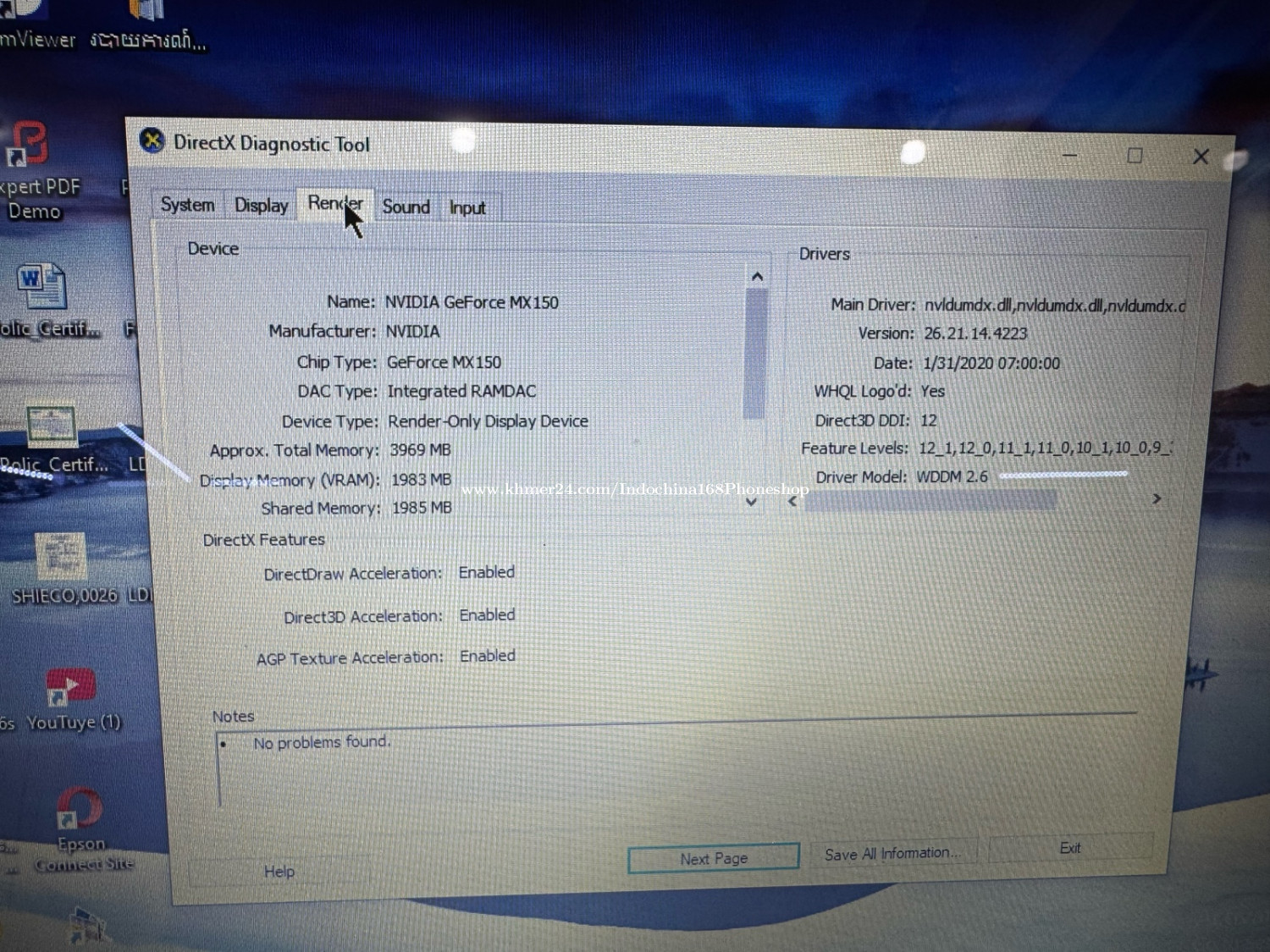
Task: Open the Expert PDF Demo desktop shortcut
Action: [34, 172]
